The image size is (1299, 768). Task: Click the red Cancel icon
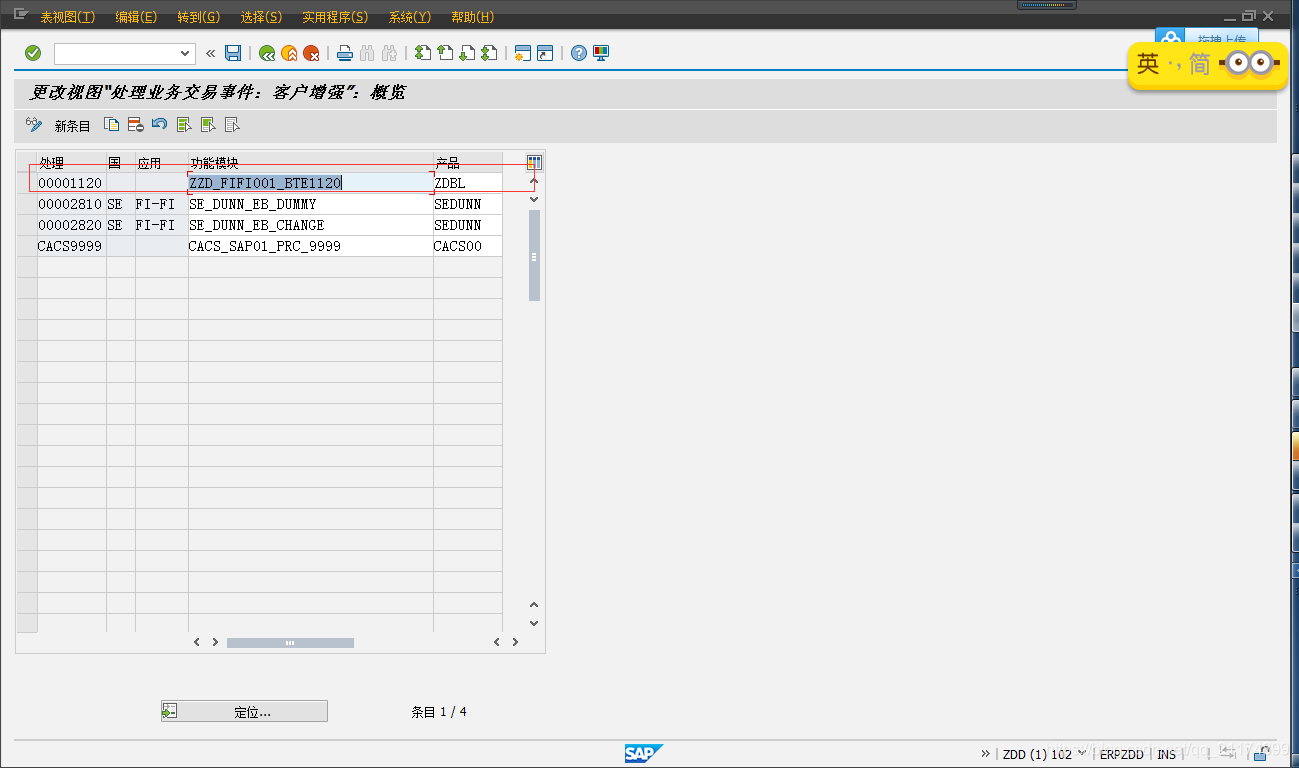(x=310, y=53)
